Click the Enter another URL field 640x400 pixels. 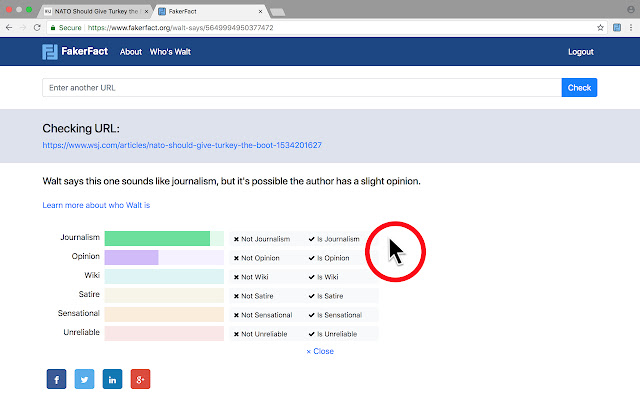(302, 88)
